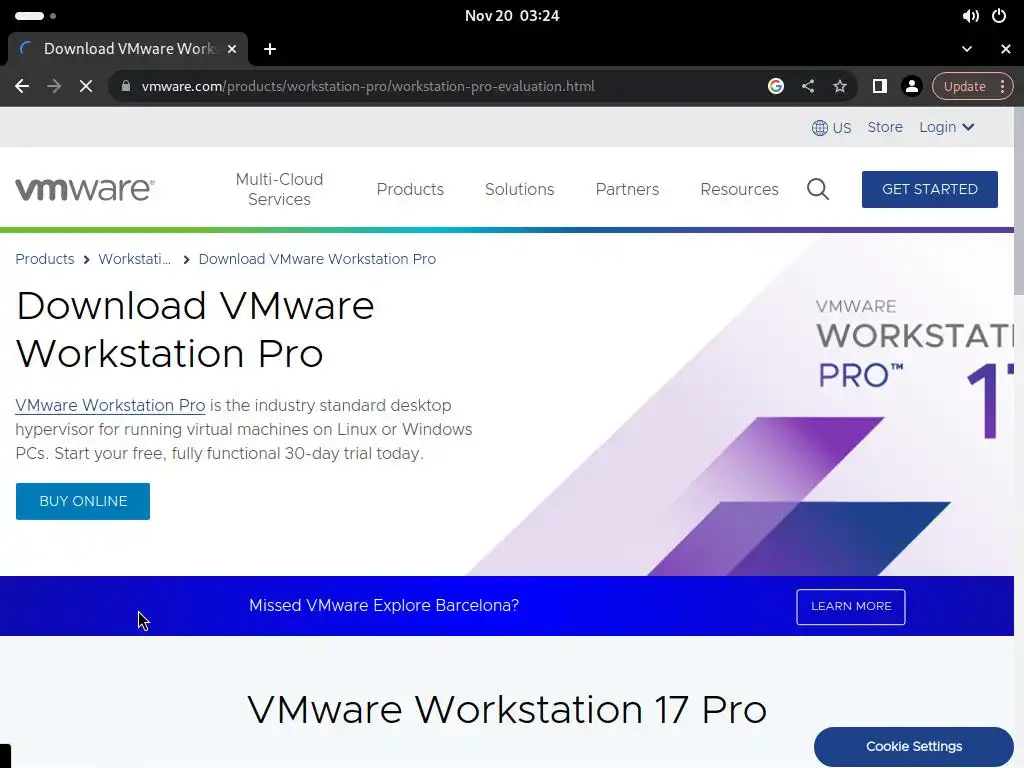
Task: Go to Products breadcrumb
Action: (44, 259)
